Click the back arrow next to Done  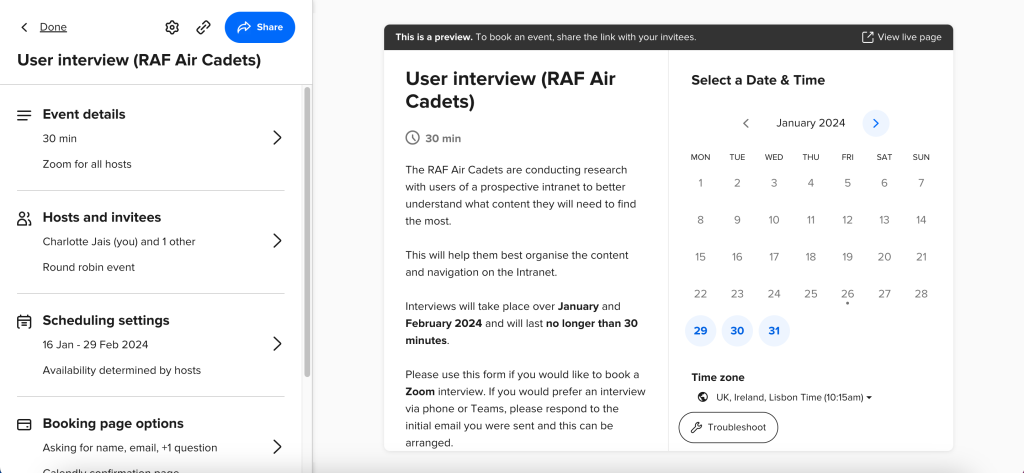(x=24, y=27)
